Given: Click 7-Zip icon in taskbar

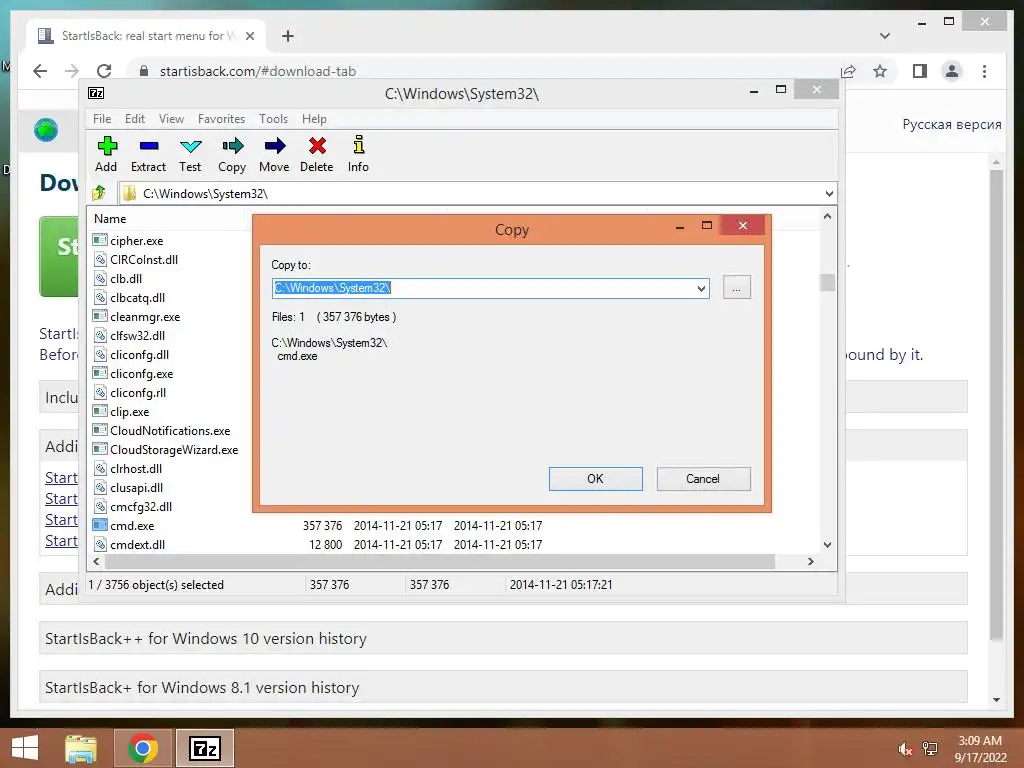Looking at the screenshot, I should pos(204,748).
